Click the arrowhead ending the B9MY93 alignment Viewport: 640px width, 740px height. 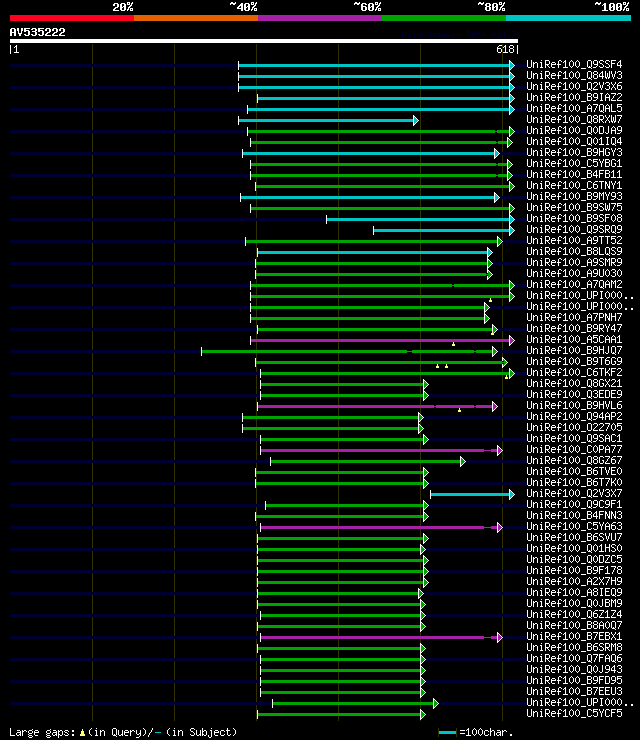[497, 197]
